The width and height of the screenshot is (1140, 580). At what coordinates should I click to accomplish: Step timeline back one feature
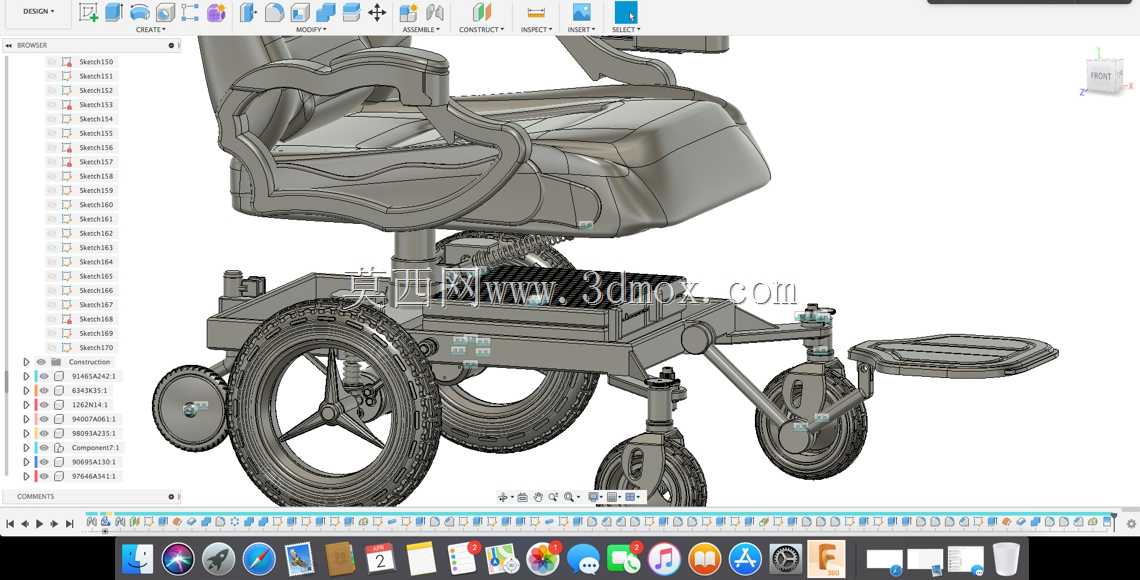(25, 523)
